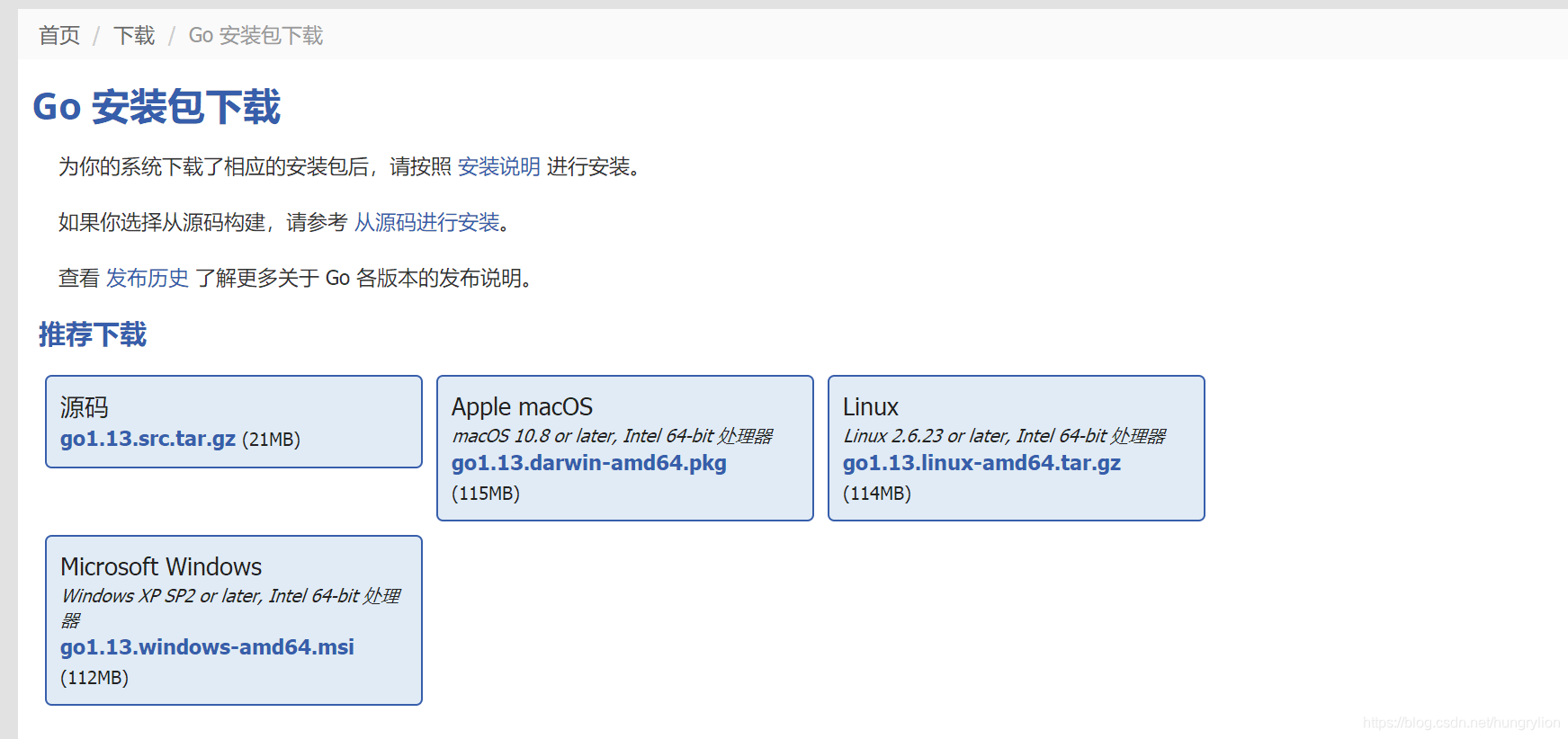
Task: Click the Go 安装包下载 page heading
Action: click(157, 107)
